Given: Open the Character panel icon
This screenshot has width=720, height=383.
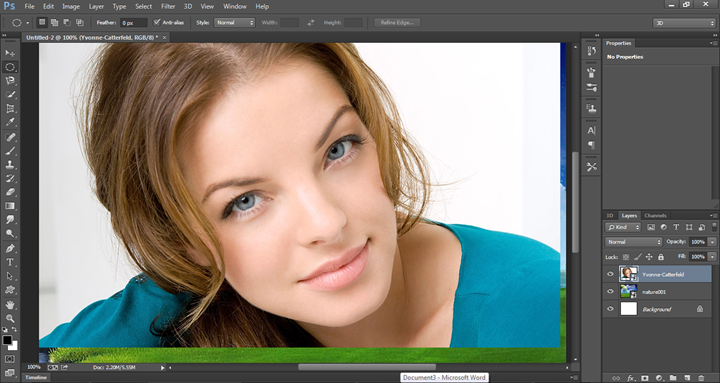Looking at the screenshot, I should 591,130.
